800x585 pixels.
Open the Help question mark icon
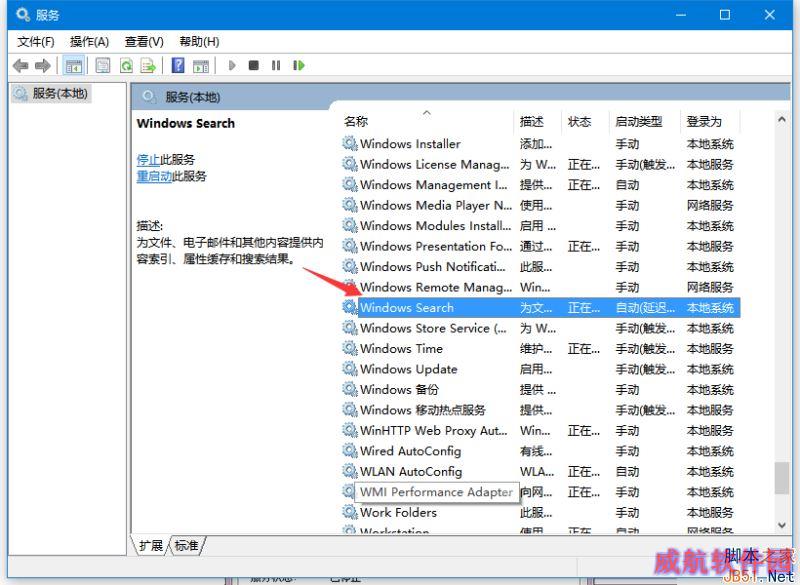point(178,65)
